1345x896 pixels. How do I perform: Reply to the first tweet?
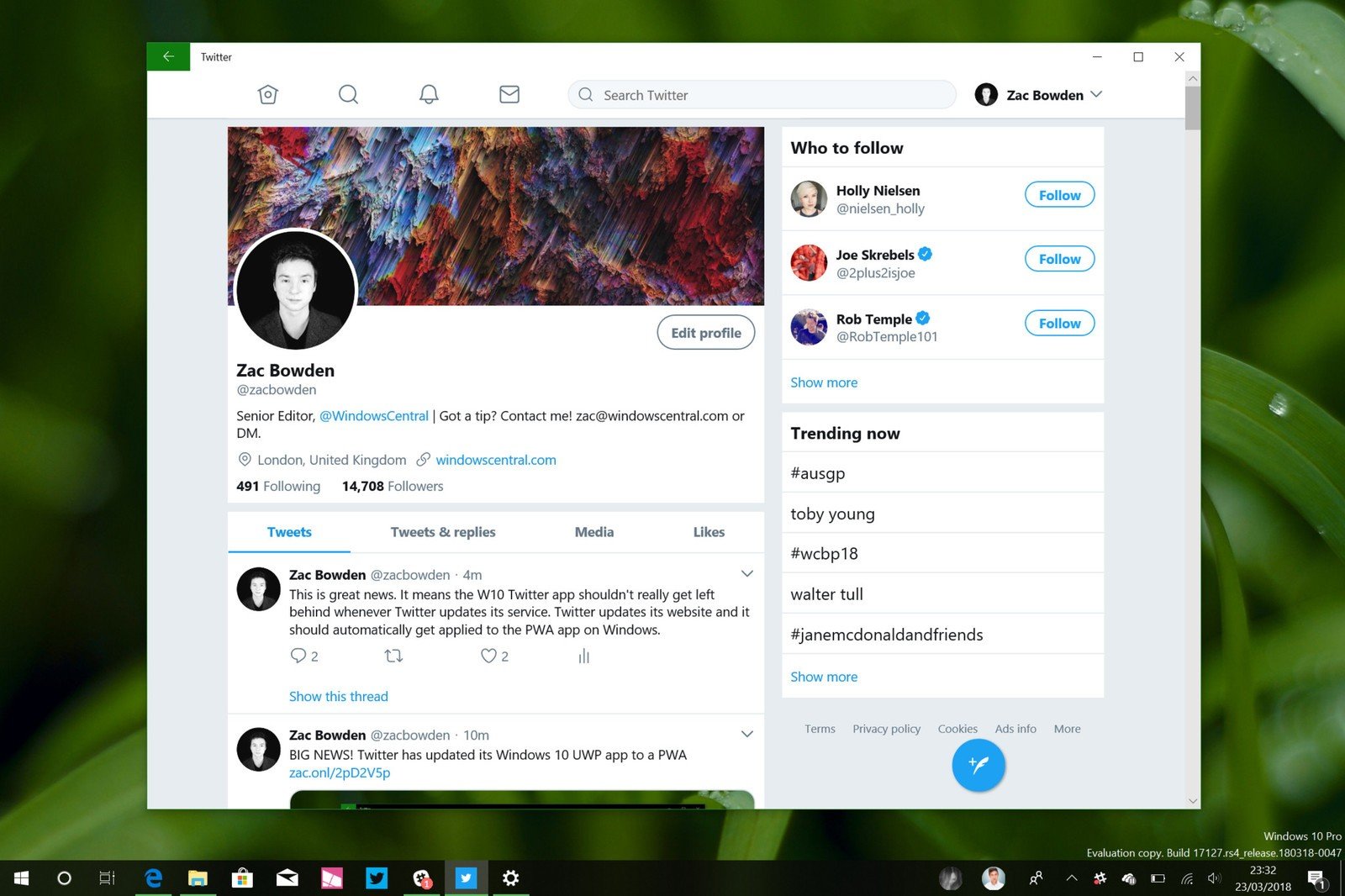298,656
